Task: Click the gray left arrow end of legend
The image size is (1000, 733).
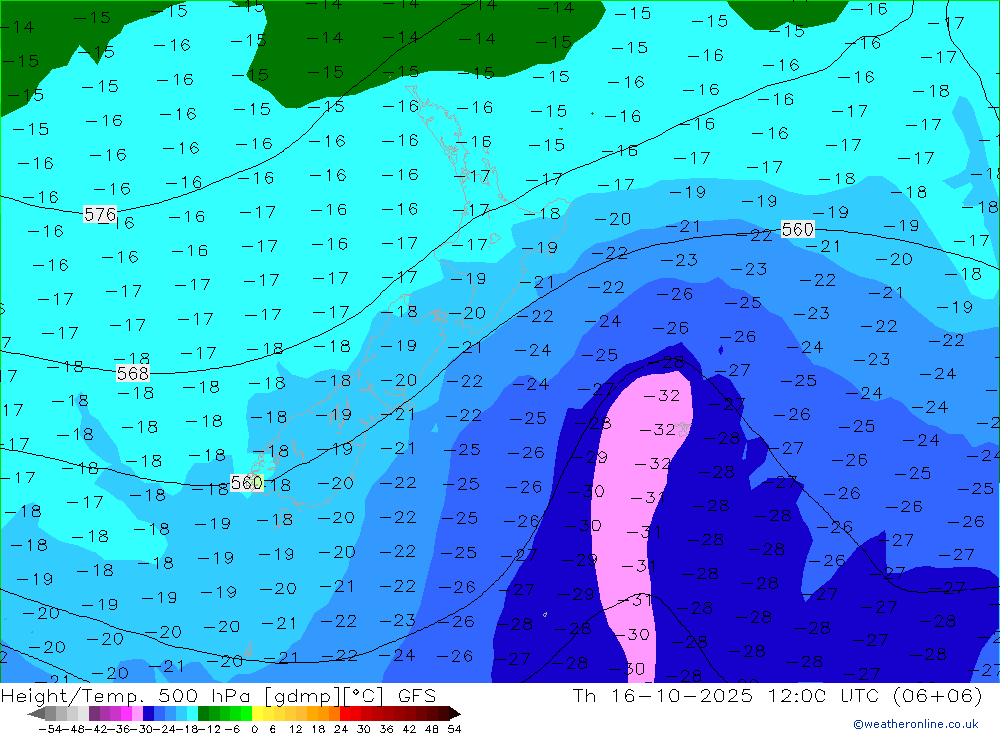Action: 36,713
